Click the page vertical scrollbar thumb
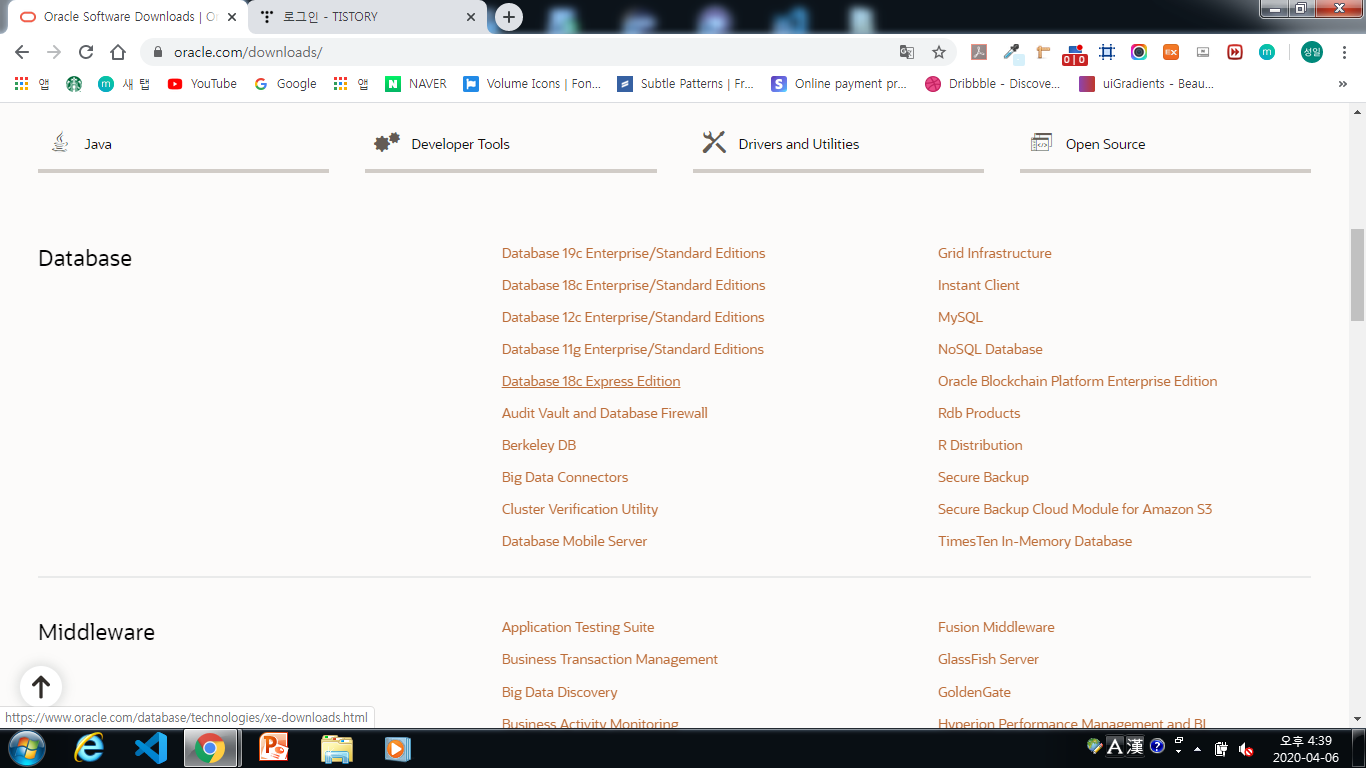The width and height of the screenshot is (1366, 768). click(x=1357, y=274)
